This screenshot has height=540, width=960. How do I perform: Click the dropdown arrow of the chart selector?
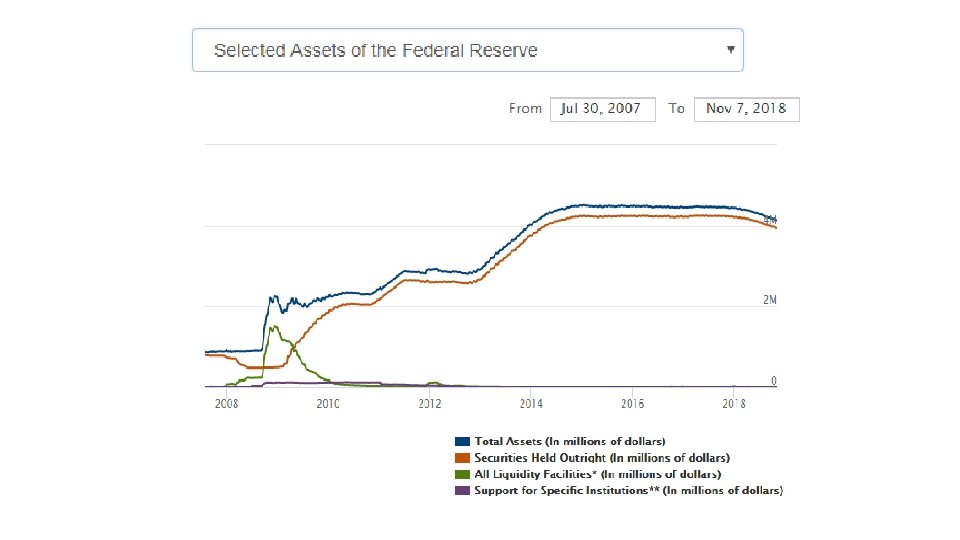(731, 48)
